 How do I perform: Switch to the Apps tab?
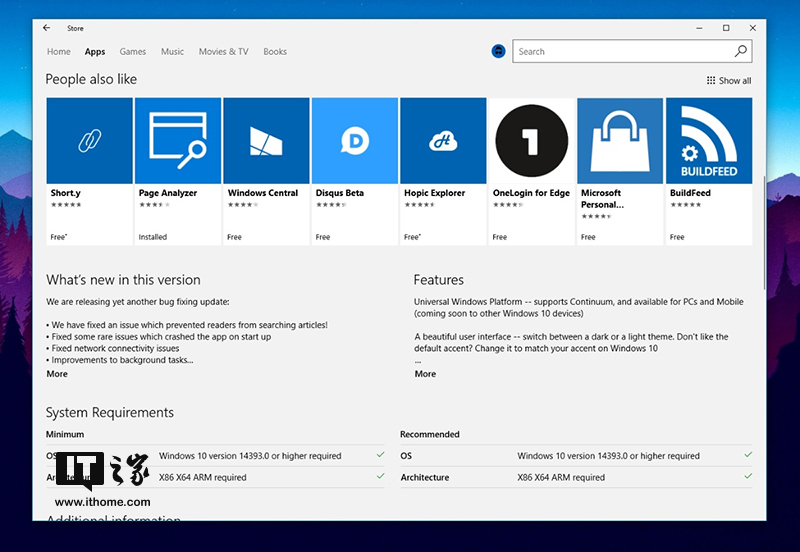[x=95, y=52]
